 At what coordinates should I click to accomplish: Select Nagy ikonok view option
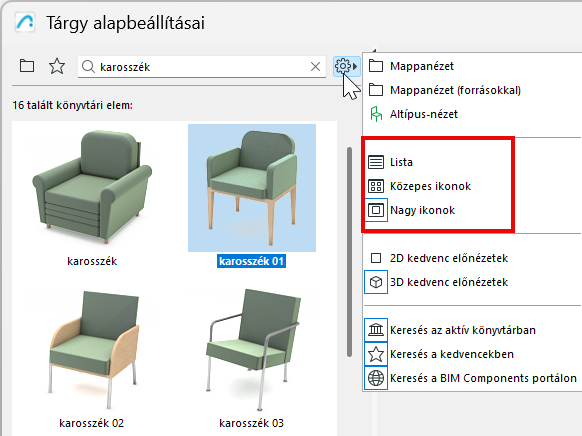pyautogui.click(x=422, y=210)
